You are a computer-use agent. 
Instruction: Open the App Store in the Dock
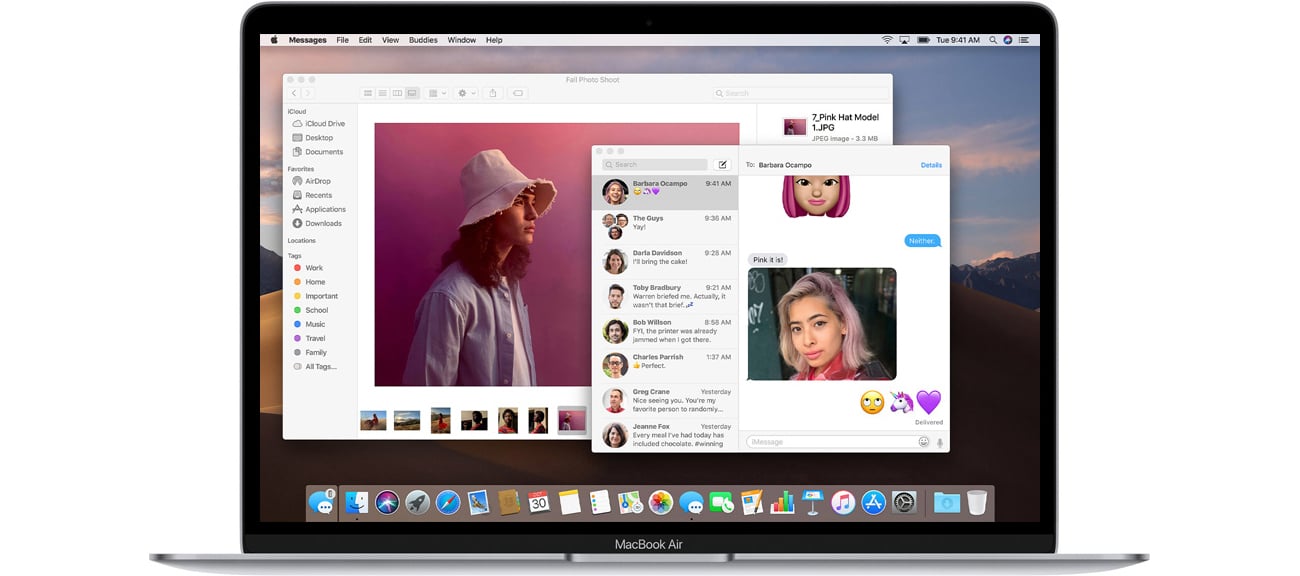point(873,502)
